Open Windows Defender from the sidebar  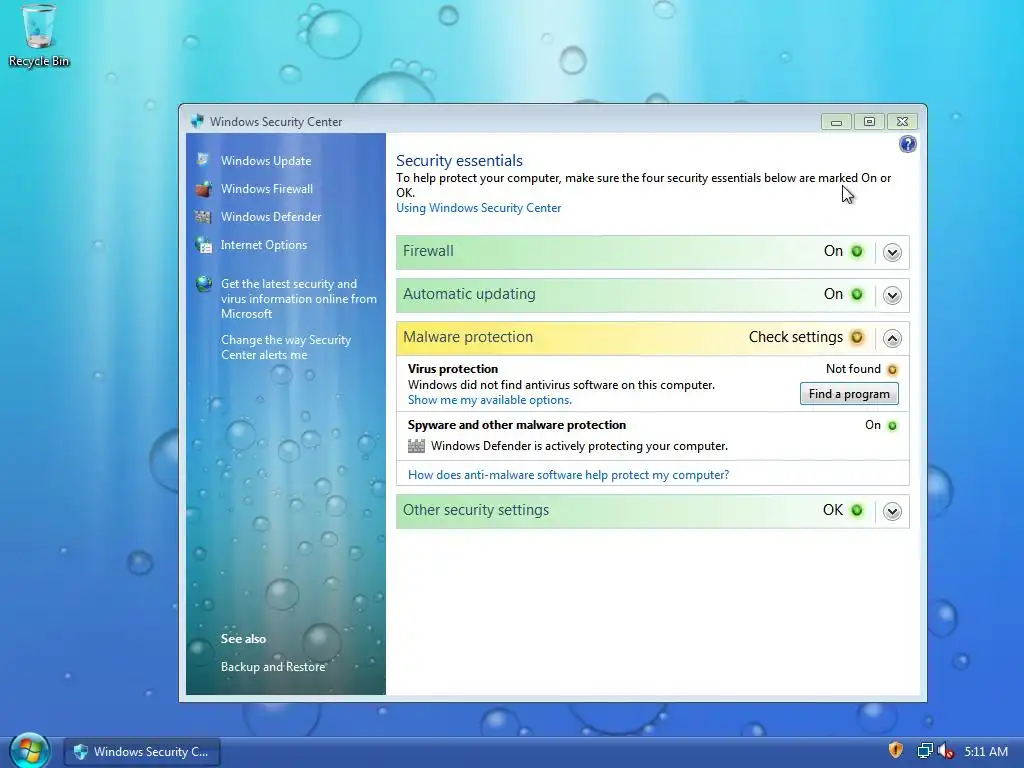click(271, 217)
